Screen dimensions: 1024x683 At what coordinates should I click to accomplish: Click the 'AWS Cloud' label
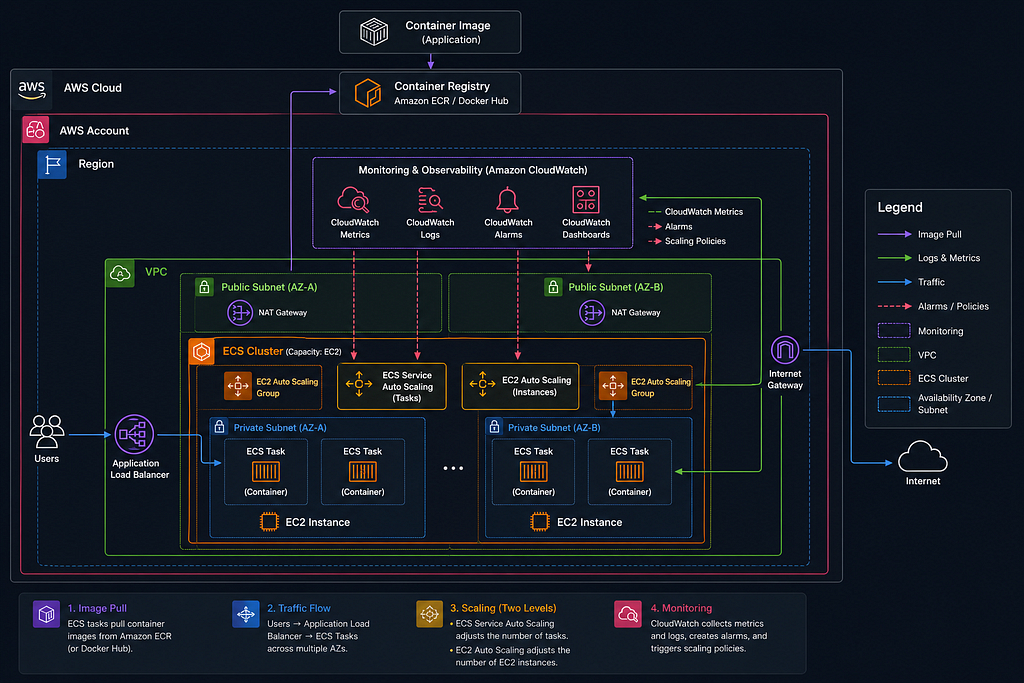(x=93, y=88)
